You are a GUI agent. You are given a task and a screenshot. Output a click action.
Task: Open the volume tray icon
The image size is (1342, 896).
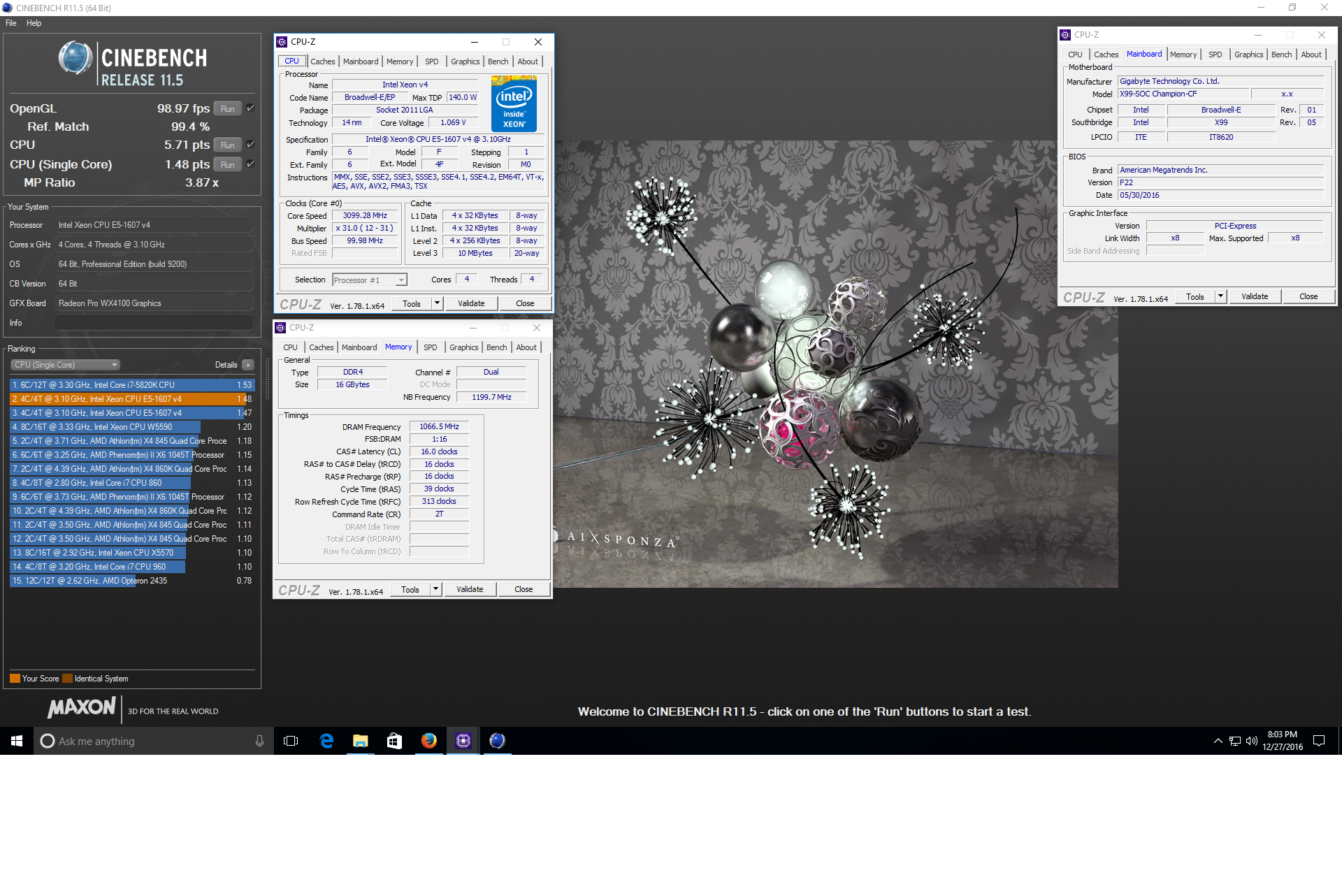click(x=1251, y=741)
